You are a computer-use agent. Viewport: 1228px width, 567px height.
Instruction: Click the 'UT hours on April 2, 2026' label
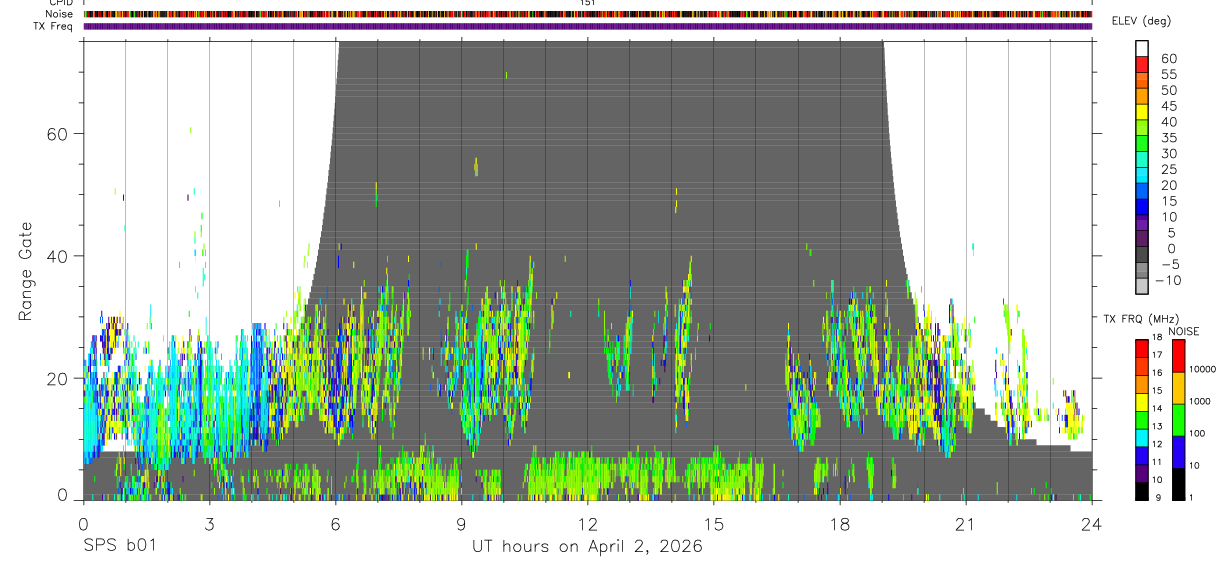point(587,547)
